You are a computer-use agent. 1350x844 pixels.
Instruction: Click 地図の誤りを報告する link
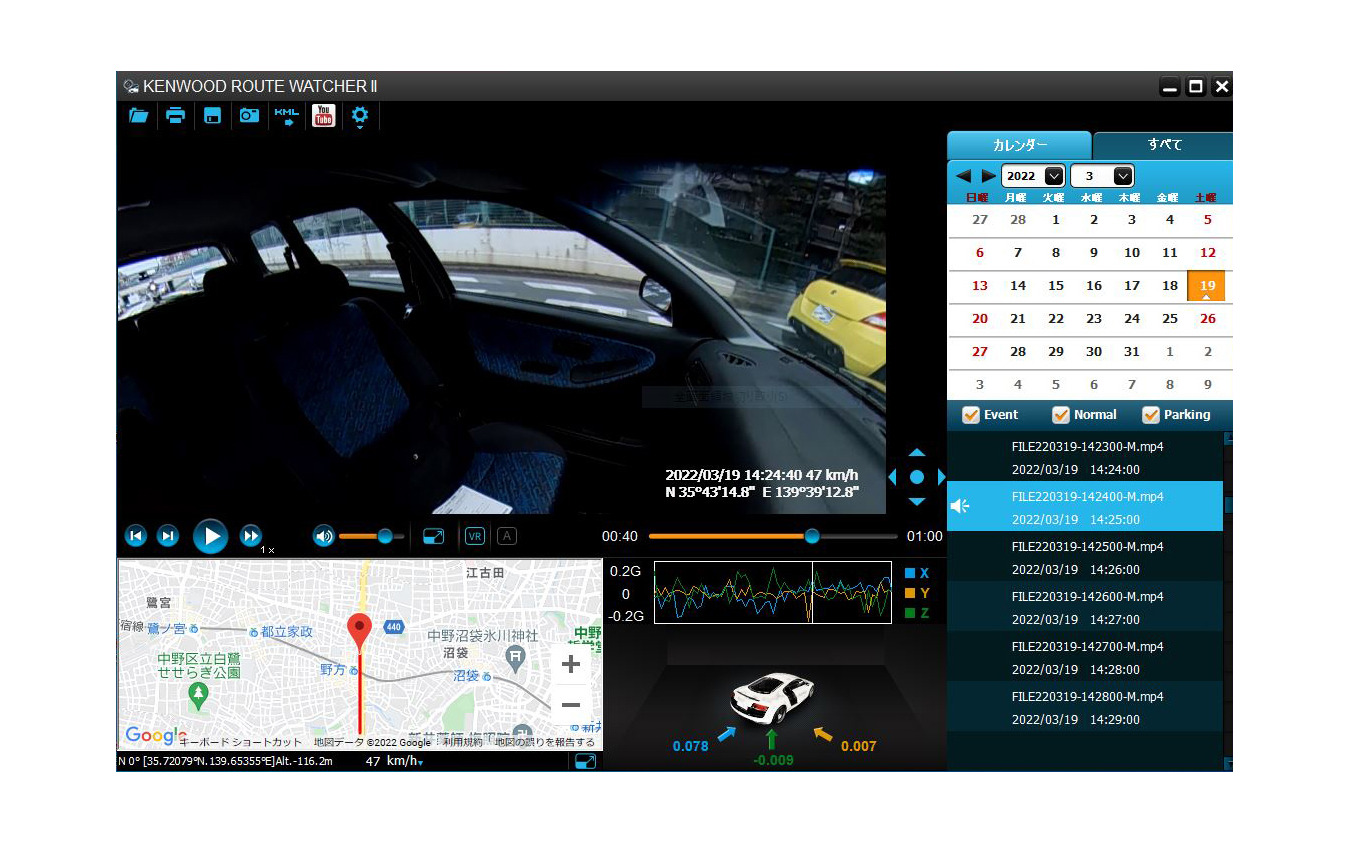coord(545,742)
